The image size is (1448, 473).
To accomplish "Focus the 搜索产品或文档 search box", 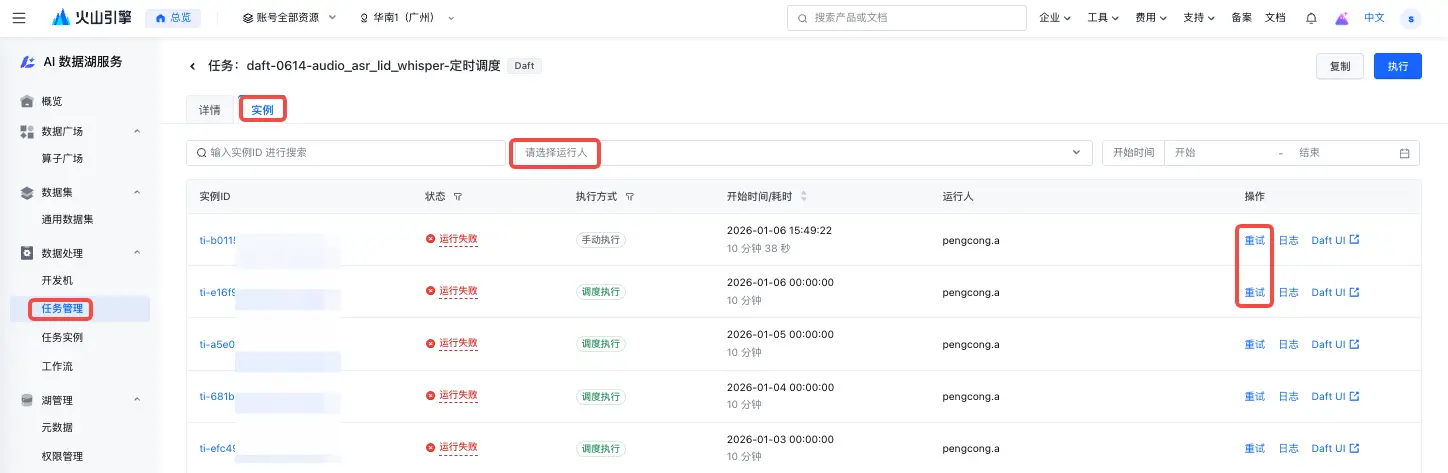I will pos(907,18).
